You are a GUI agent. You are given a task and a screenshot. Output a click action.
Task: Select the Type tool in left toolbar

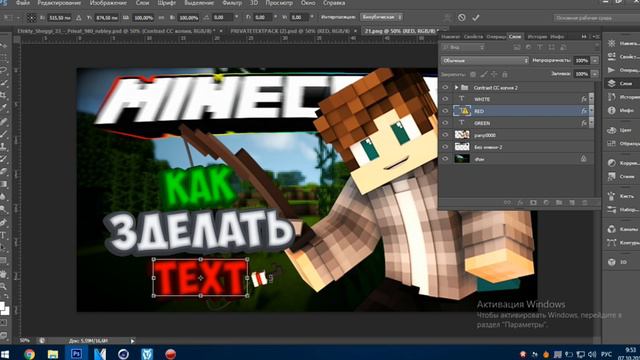(x=4, y=236)
